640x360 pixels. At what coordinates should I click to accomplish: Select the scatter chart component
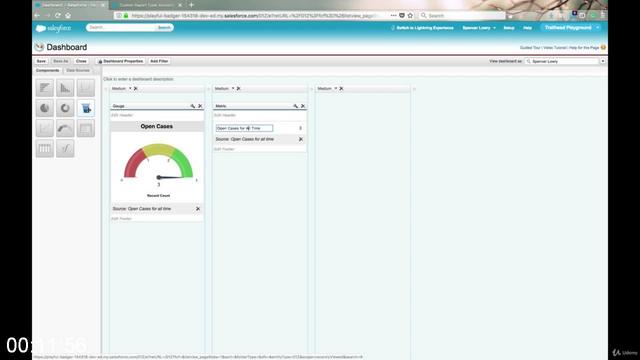(44, 129)
